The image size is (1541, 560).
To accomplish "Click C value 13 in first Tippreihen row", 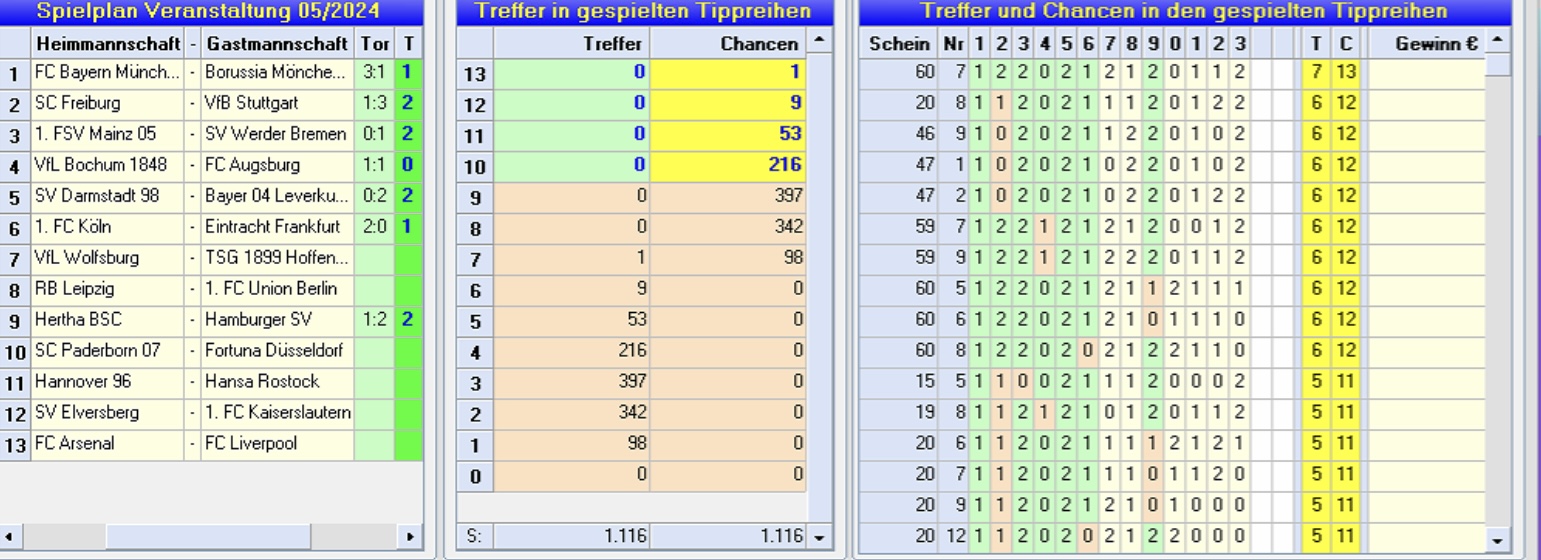I will (x=1346, y=73).
